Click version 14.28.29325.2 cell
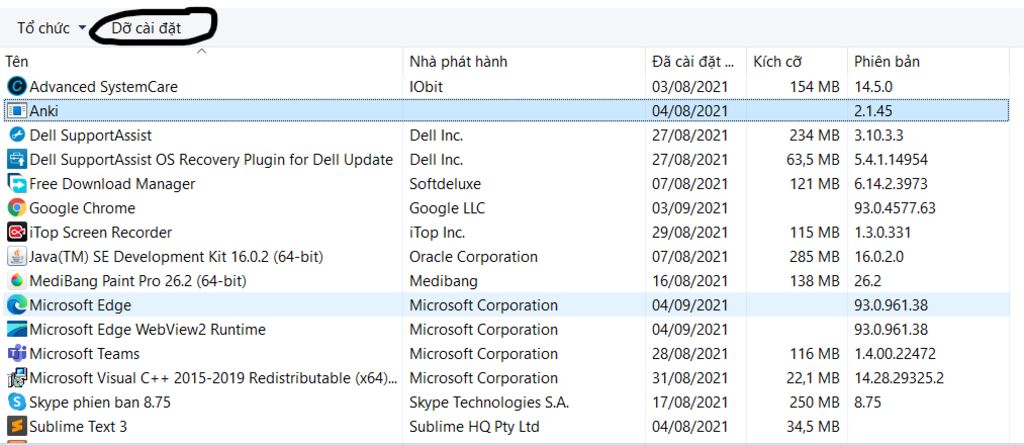 coord(899,378)
